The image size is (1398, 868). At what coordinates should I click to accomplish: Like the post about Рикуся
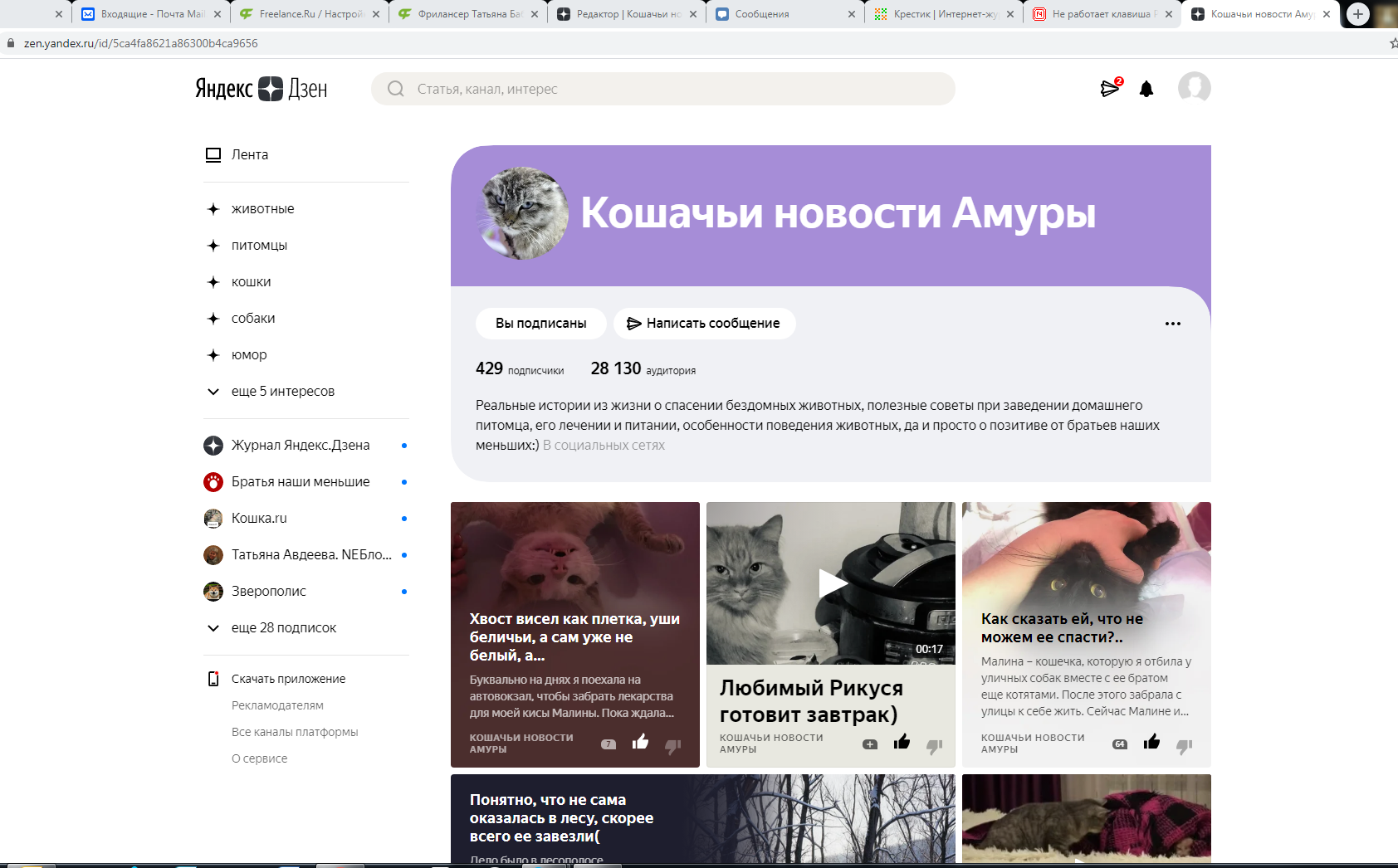(x=902, y=744)
